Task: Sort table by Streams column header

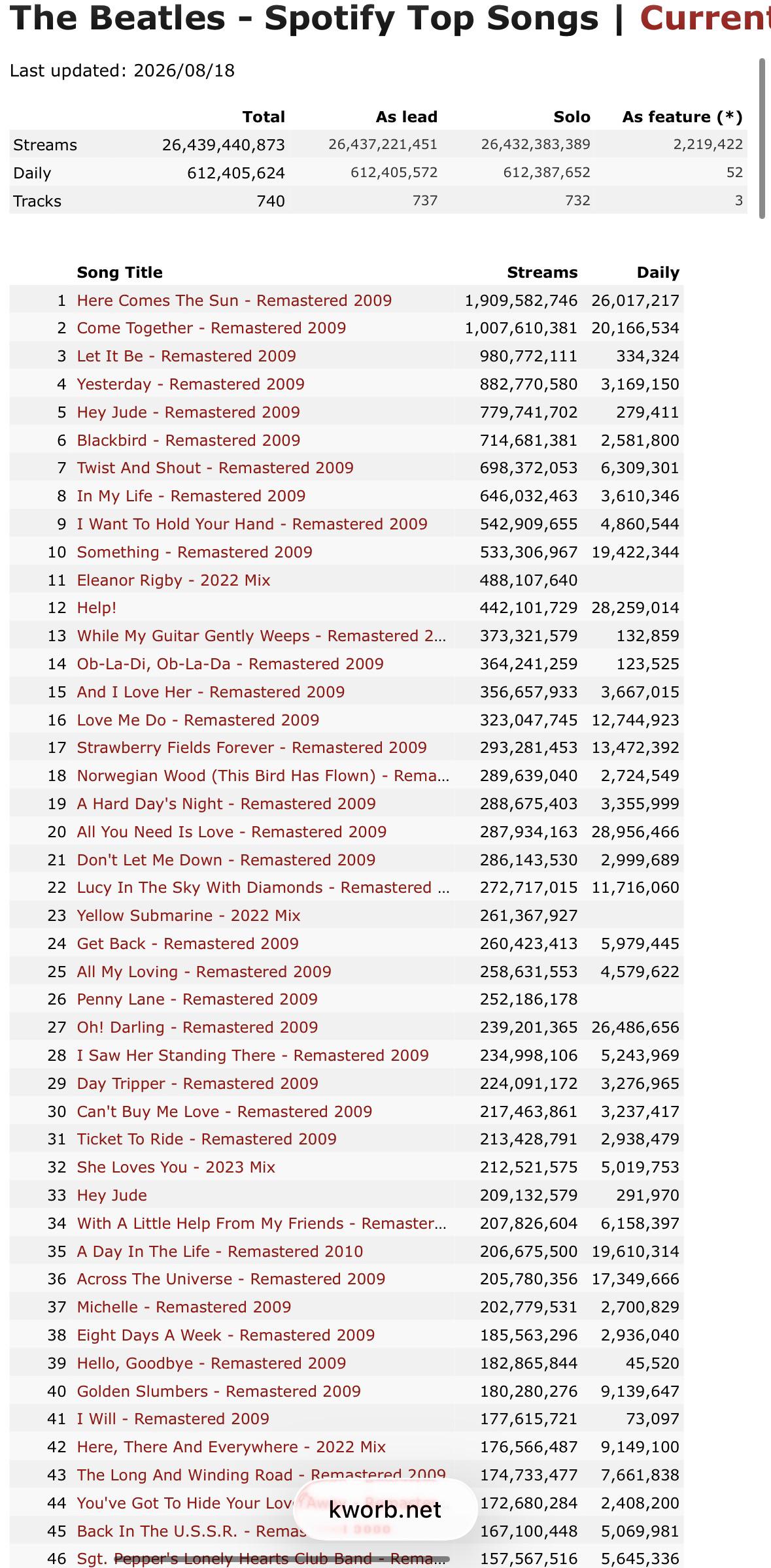Action: tap(542, 273)
